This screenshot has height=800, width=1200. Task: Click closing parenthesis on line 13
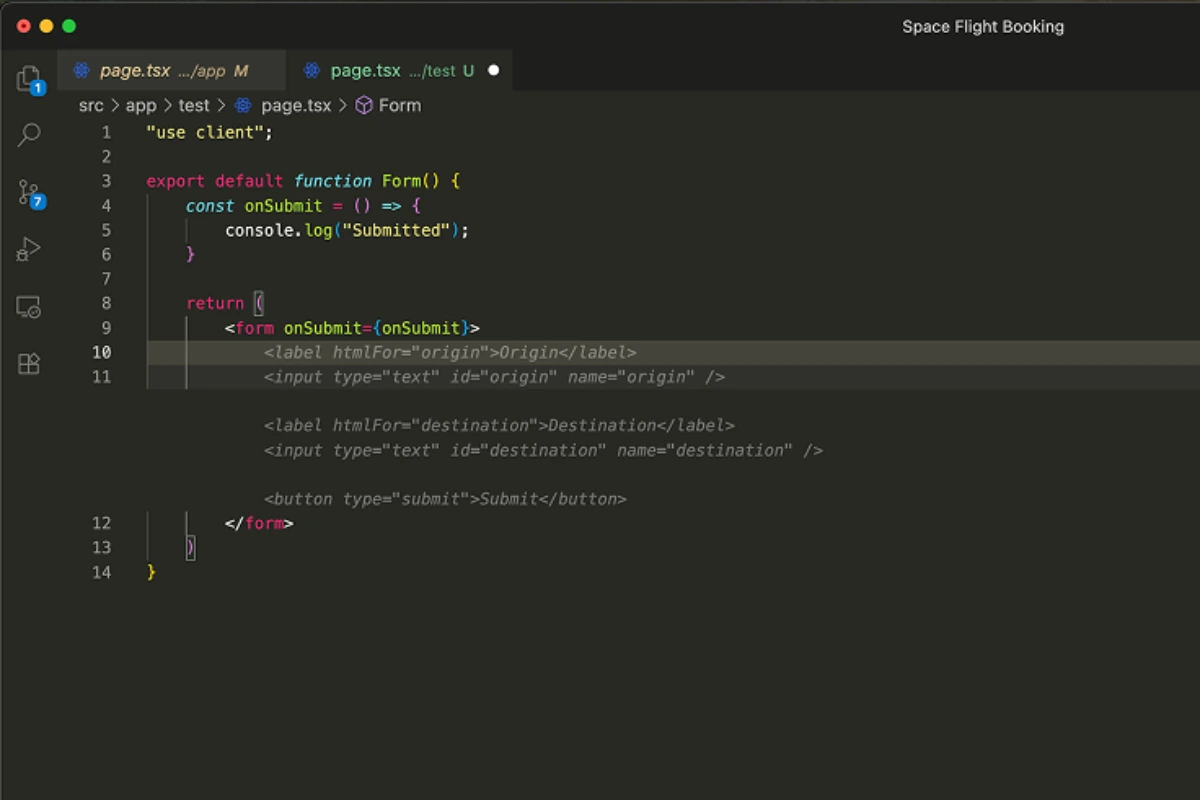(191, 547)
